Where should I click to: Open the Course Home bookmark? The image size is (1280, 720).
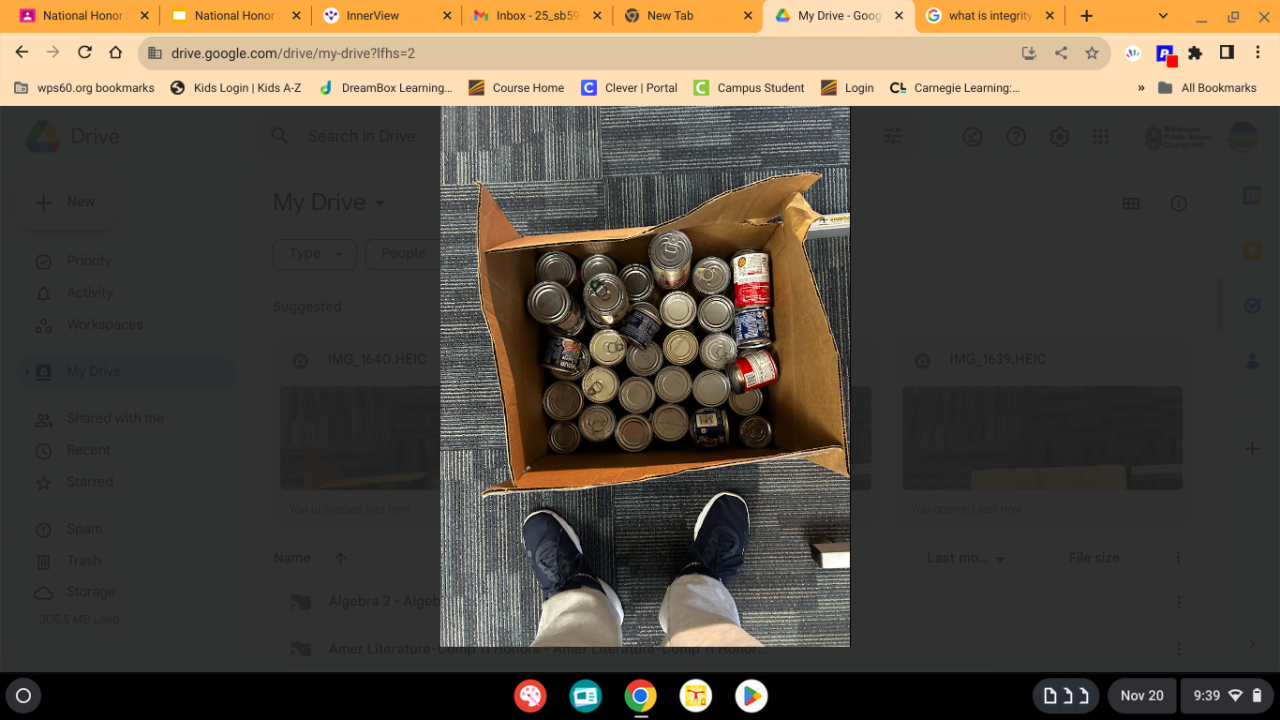click(x=516, y=88)
